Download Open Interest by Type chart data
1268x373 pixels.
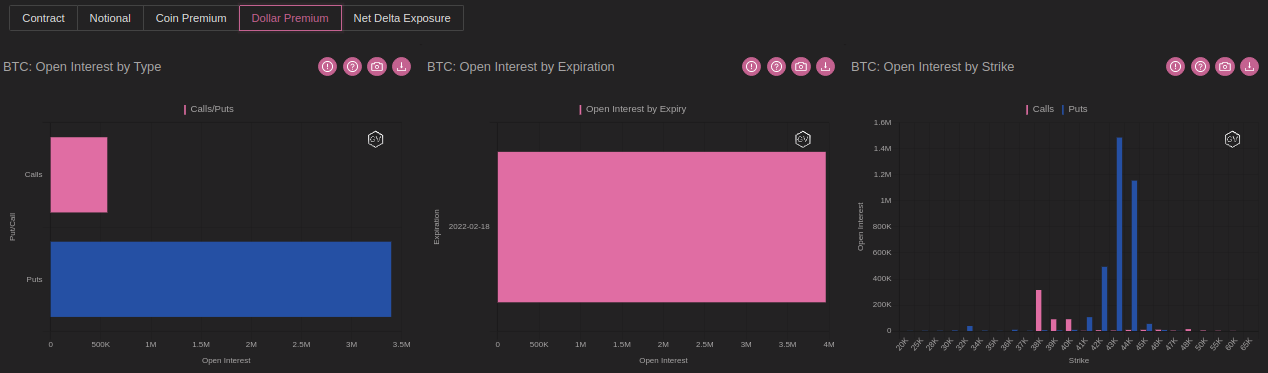click(x=401, y=66)
